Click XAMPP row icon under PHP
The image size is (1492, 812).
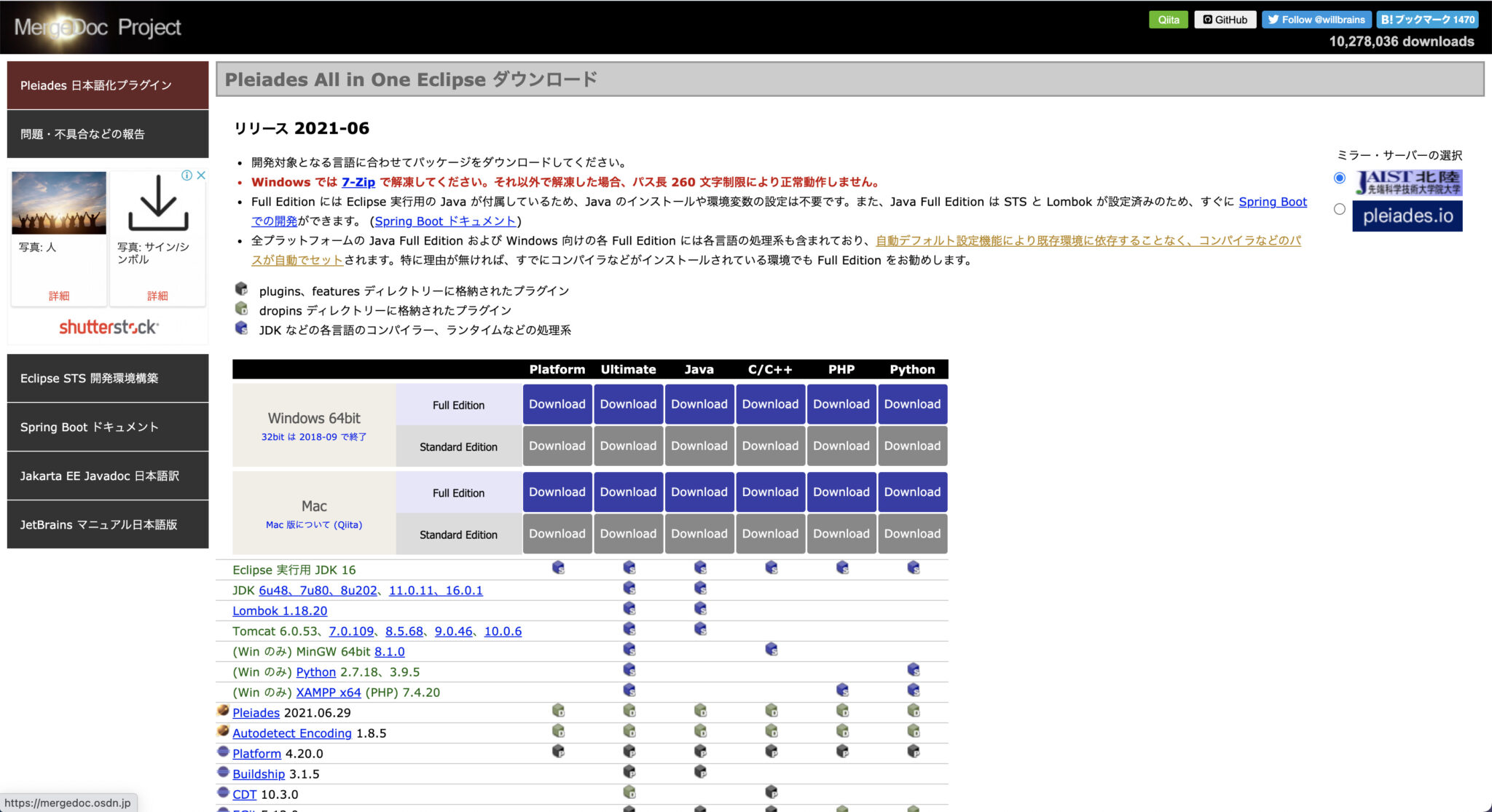842,690
